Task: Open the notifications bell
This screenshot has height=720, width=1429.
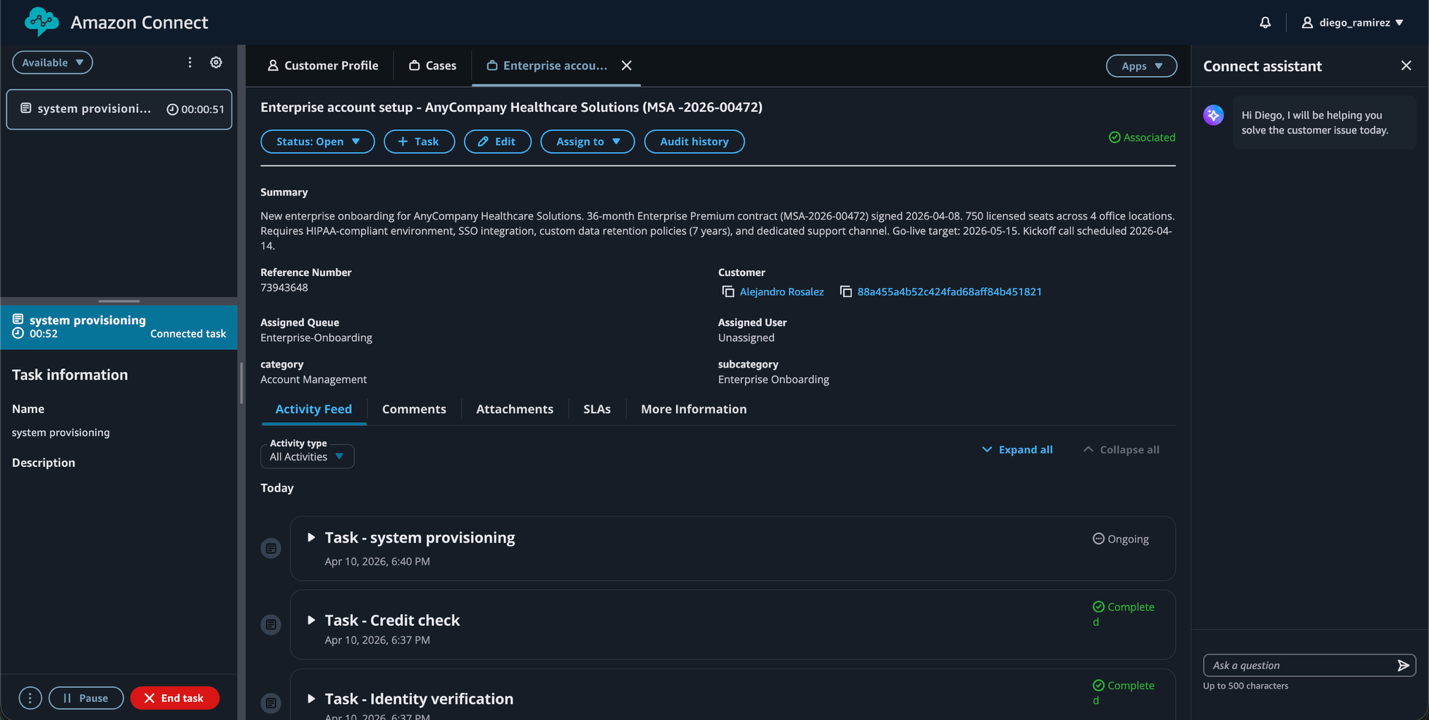Action: tap(1265, 22)
